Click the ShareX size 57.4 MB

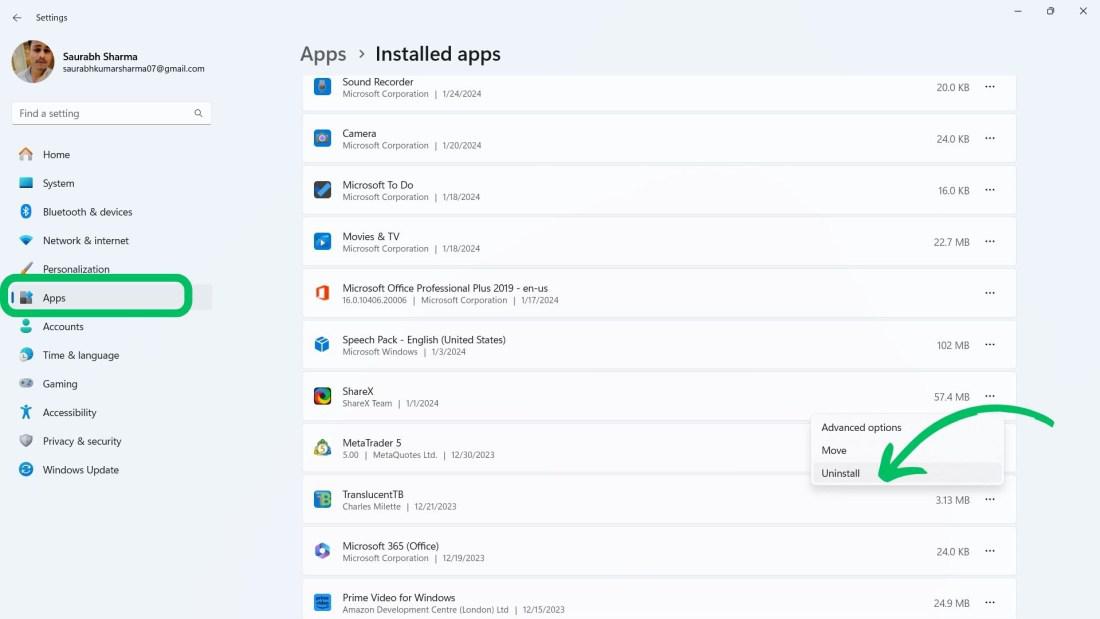click(x=951, y=397)
